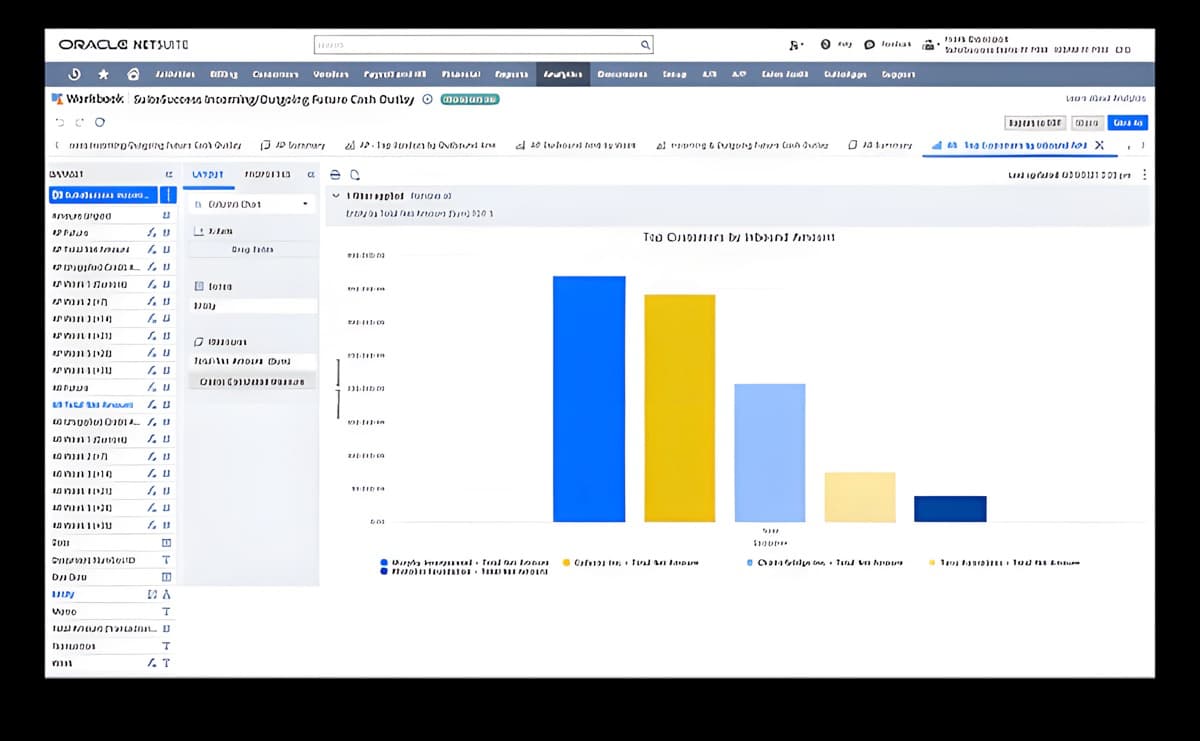Toggle the yellow series in the chart legend
This screenshot has height=741, width=1200.
click(x=568, y=562)
